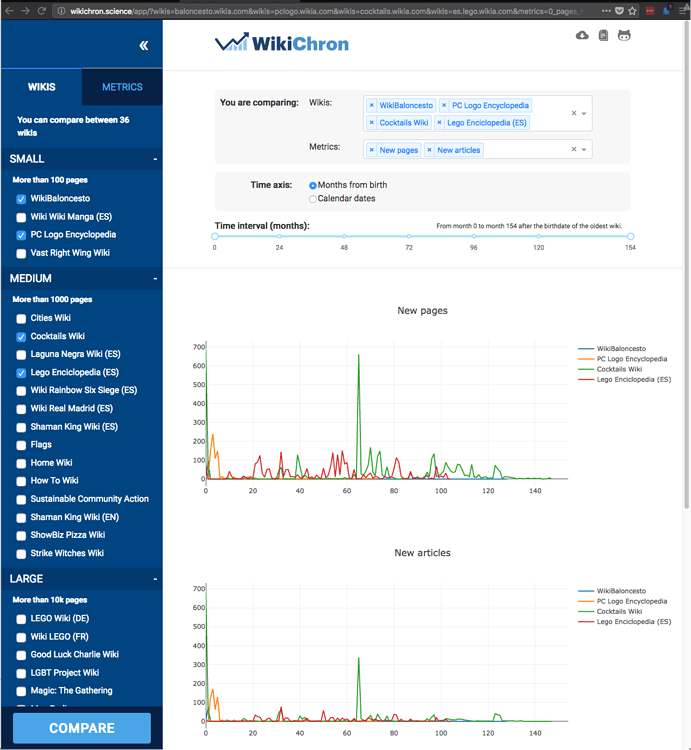Clear all selected metrics

coord(574,149)
